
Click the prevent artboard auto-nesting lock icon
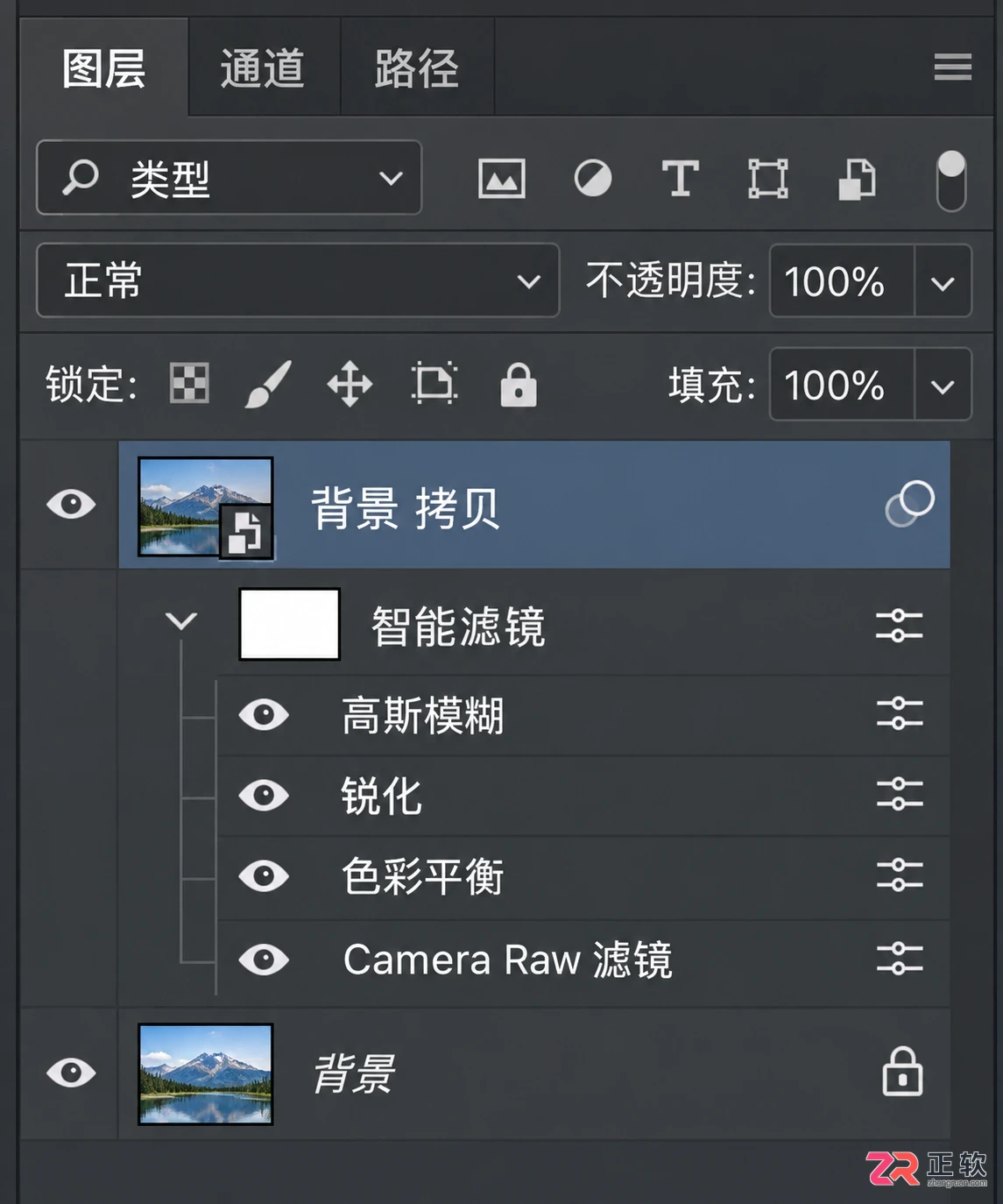coord(434,384)
